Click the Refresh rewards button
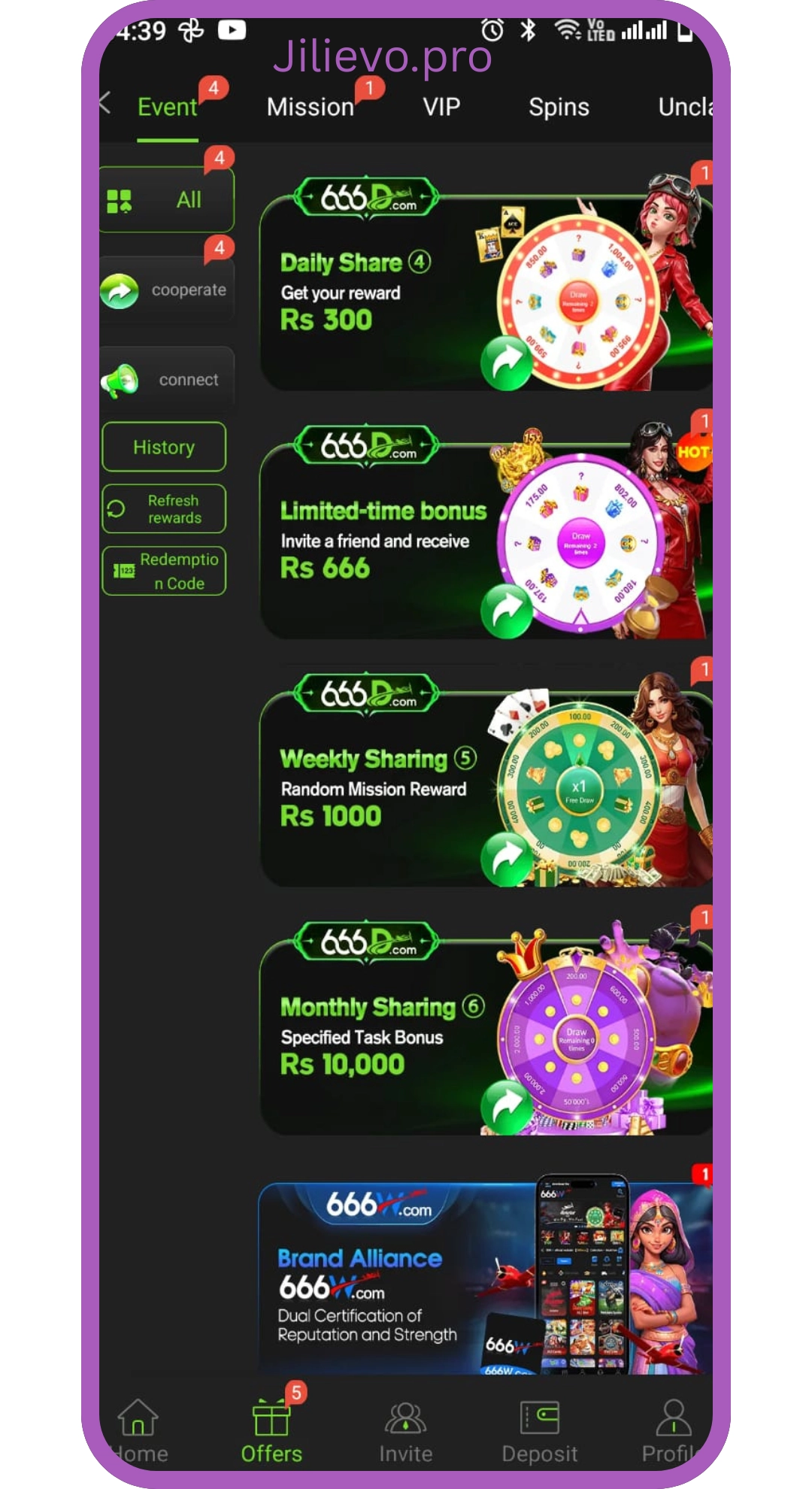Image resolution: width=812 pixels, height=1489 pixels. (164, 509)
